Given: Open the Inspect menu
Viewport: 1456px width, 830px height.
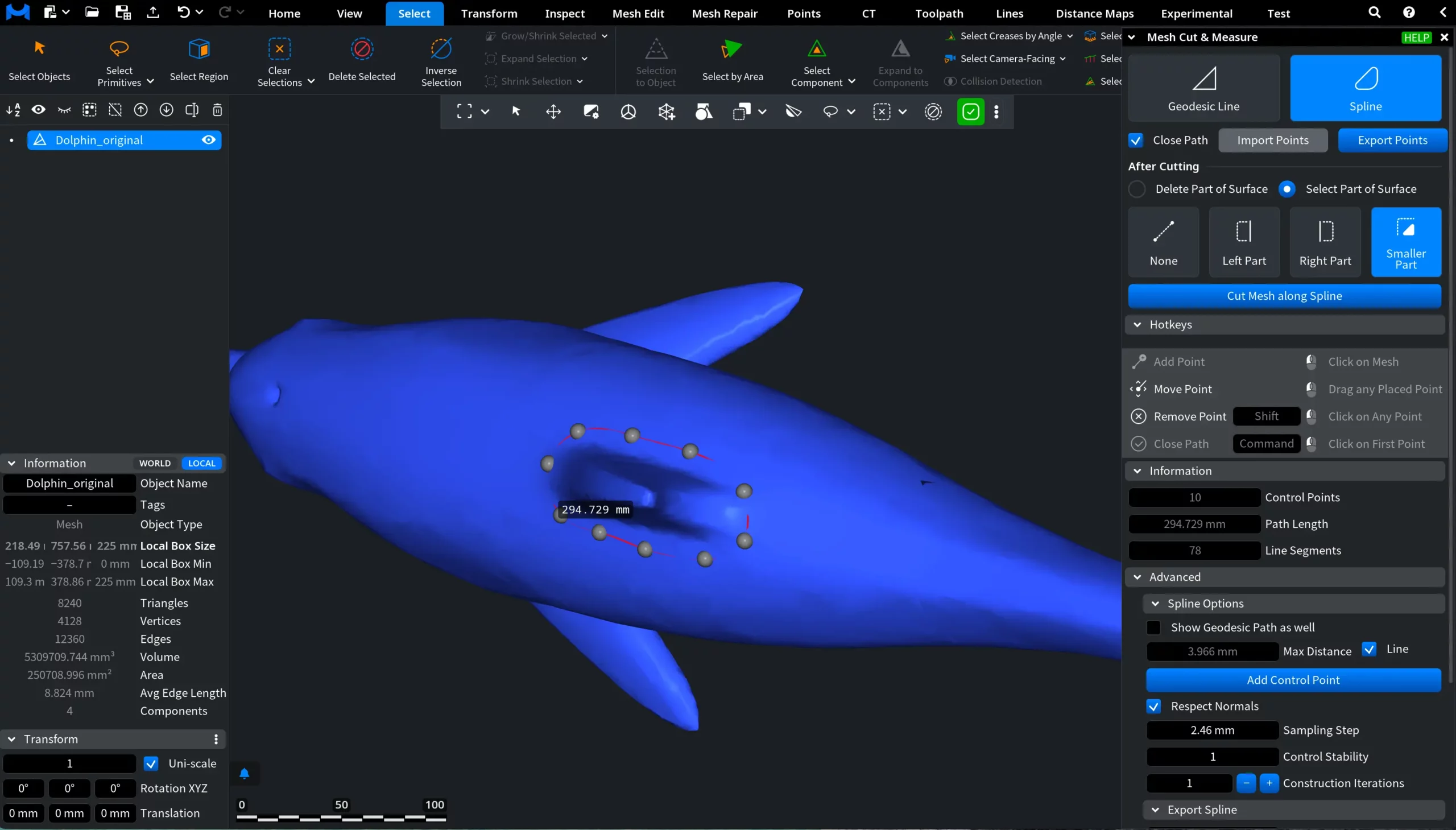Looking at the screenshot, I should 564,13.
